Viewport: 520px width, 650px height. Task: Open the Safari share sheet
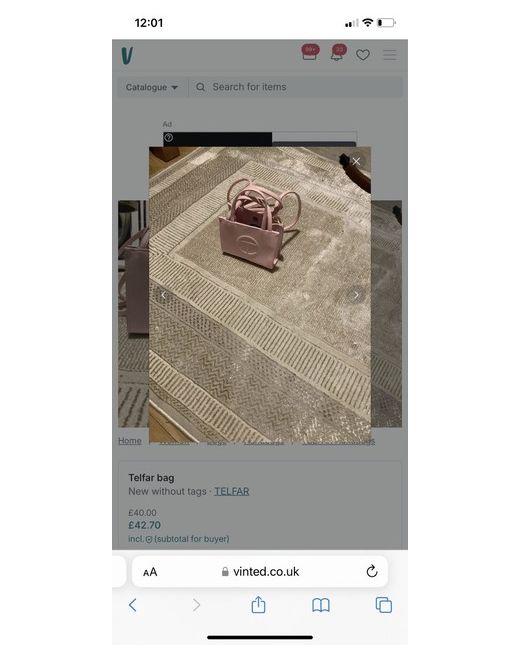[258, 604]
